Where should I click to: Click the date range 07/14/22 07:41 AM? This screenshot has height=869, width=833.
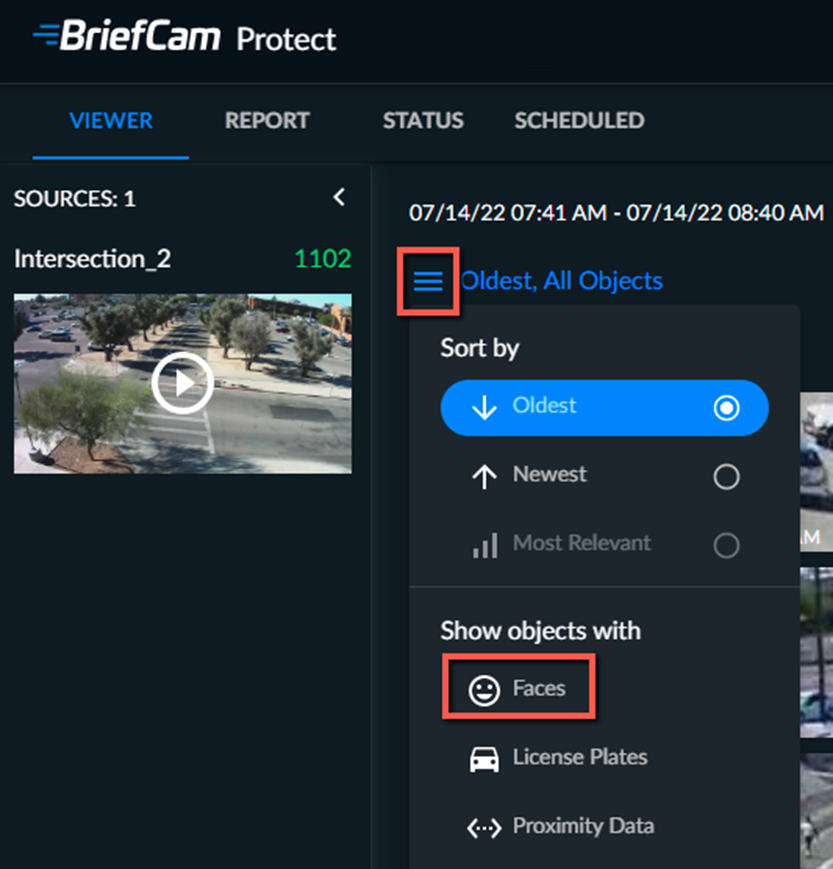point(508,213)
